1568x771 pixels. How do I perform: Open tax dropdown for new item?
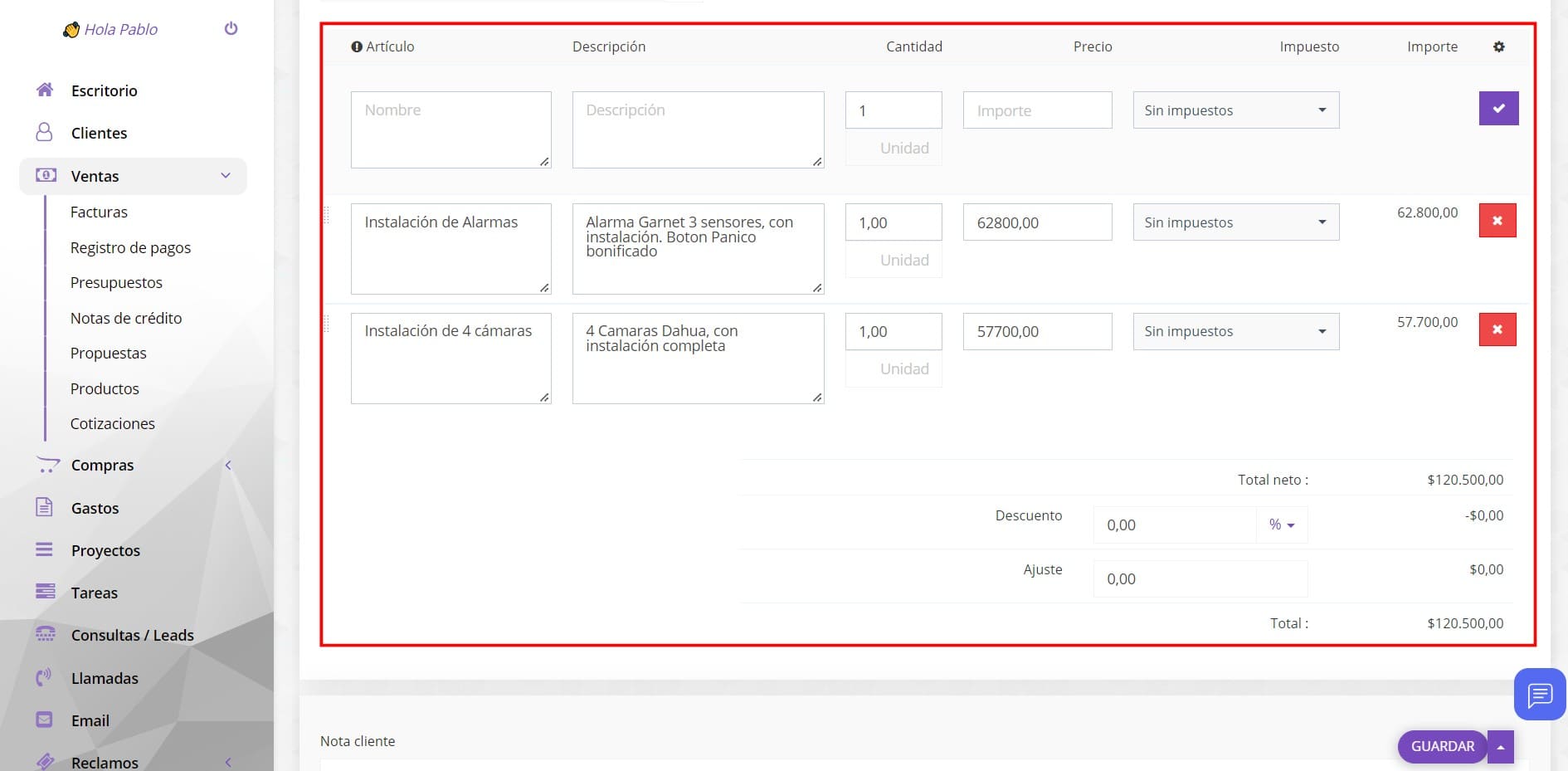coord(1236,110)
